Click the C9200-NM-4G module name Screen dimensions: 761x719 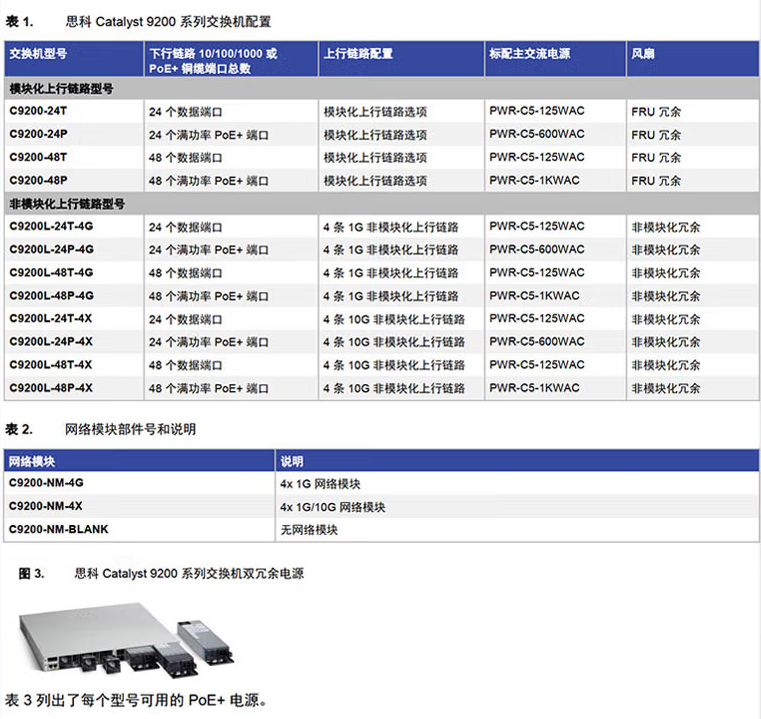click(x=45, y=483)
